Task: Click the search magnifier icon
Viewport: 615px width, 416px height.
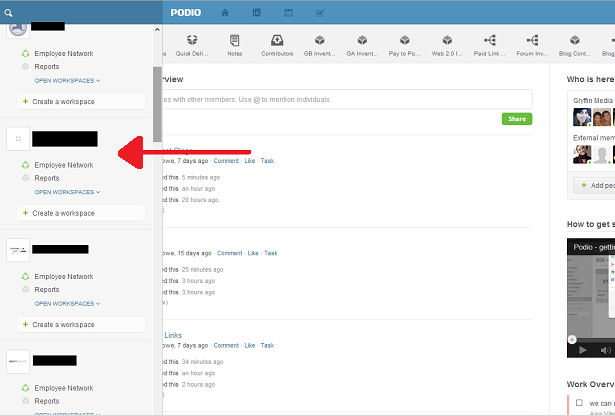Action: tap(9, 14)
